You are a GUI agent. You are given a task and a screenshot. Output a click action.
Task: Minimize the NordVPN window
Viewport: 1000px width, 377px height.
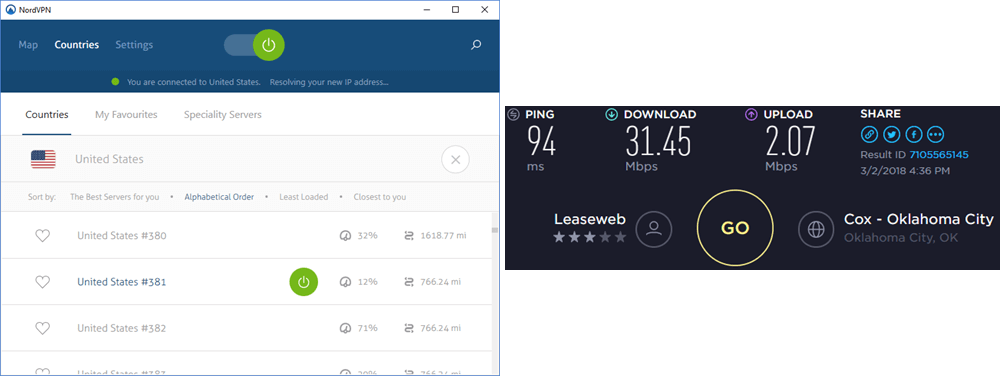[427, 10]
